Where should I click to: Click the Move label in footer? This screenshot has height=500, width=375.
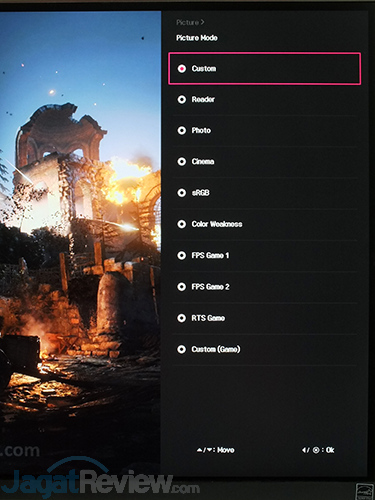click(226, 450)
